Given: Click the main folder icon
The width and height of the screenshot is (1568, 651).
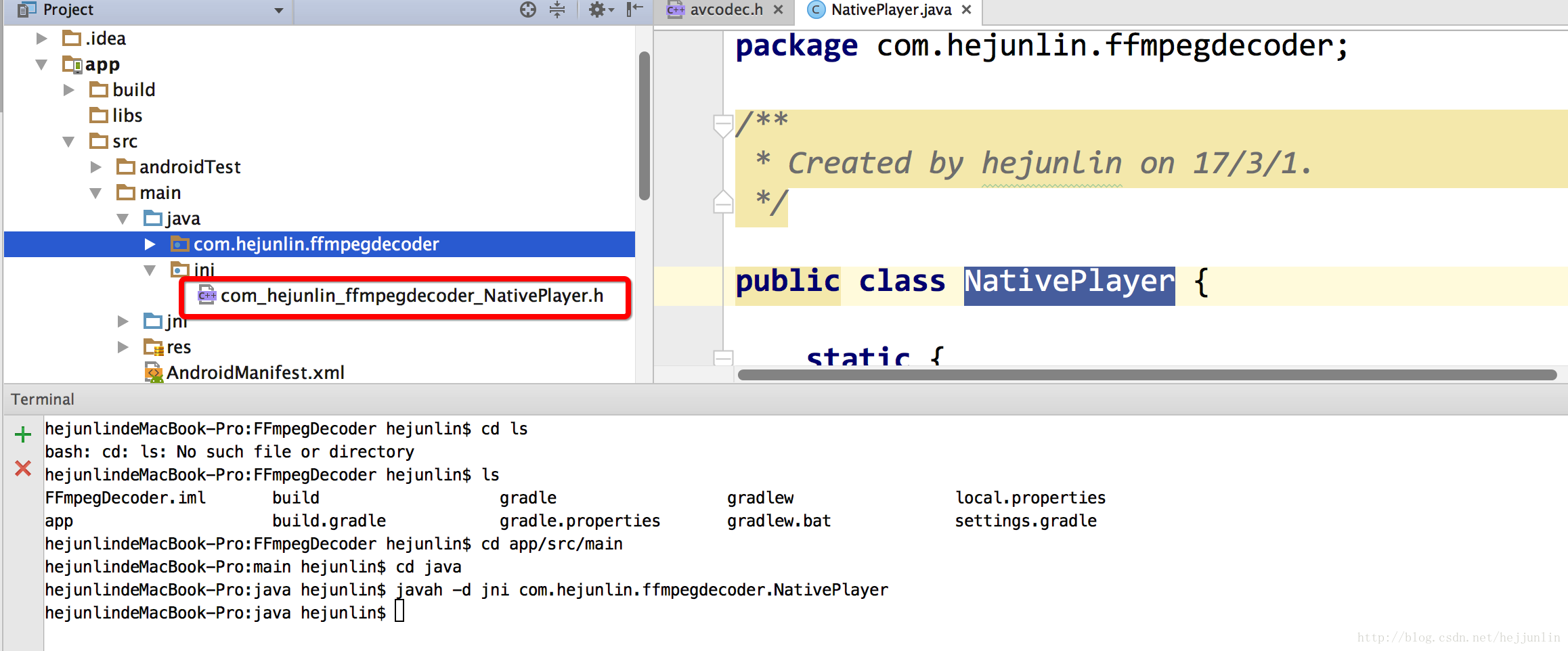Looking at the screenshot, I should [x=126, y=192].
